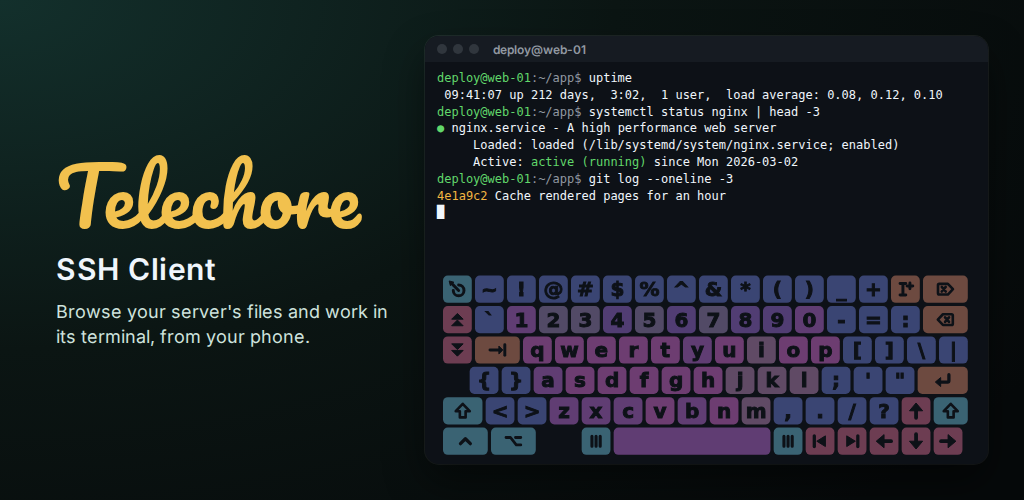Tap the closing parenthesis ) key
The height and width of the screenshot is (500, 1024).
click(x=809, y=289)
